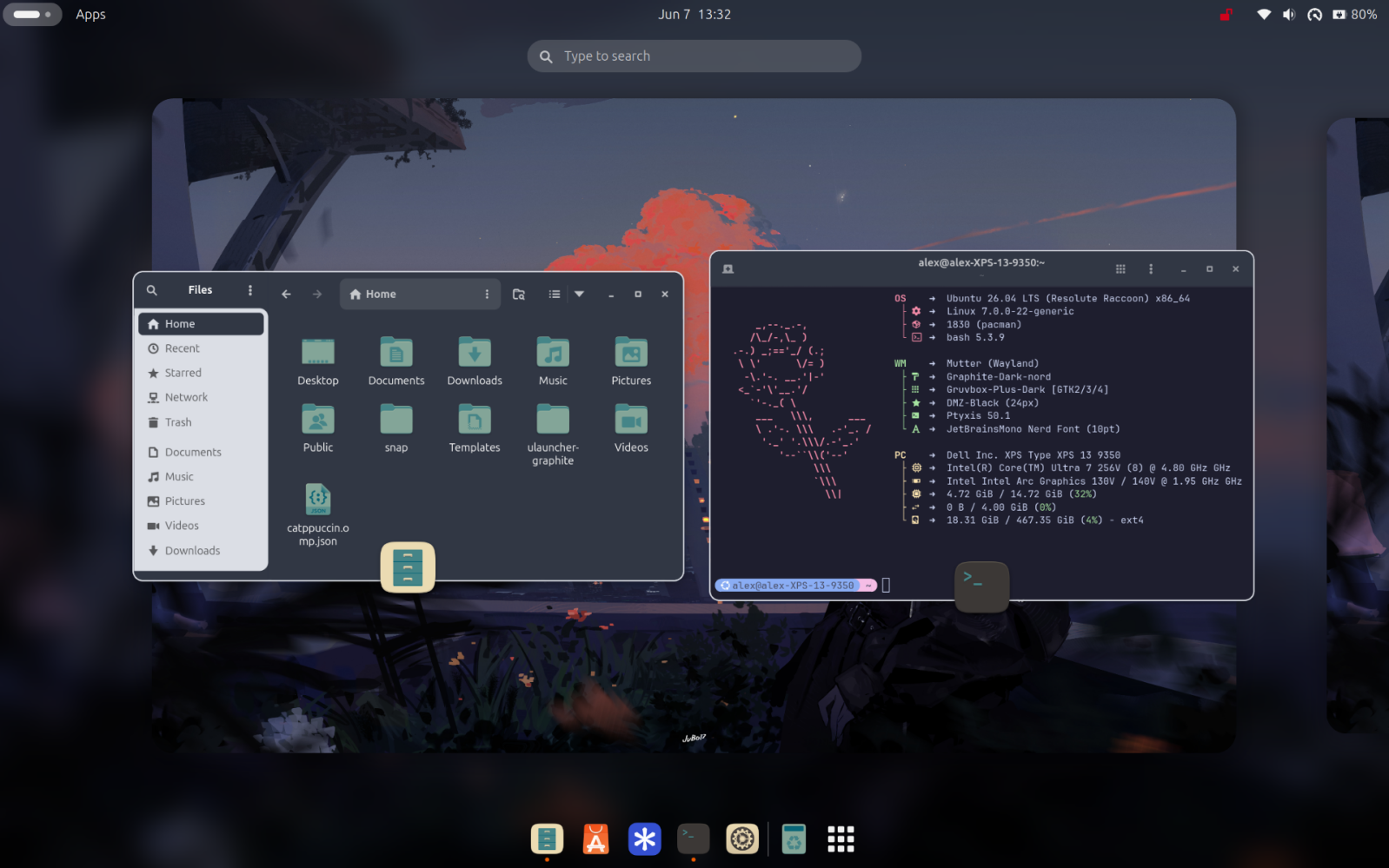Image resolution: width=1389 pixels, height=868 pixels.
Task: Launch Terminal from the dock
Action: [x=693, y=839]
